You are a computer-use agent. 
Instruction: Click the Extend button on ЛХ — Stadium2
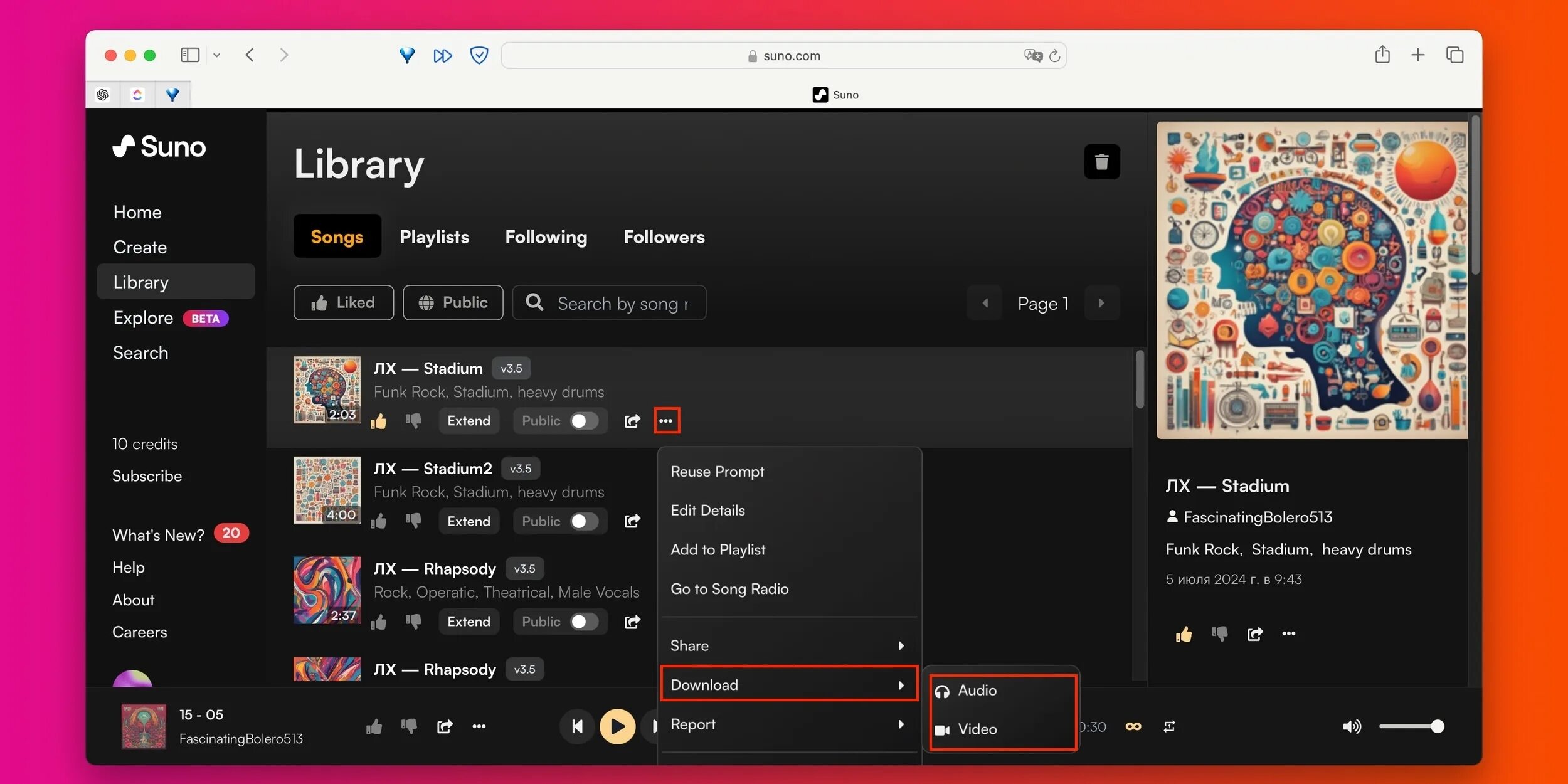469,521
